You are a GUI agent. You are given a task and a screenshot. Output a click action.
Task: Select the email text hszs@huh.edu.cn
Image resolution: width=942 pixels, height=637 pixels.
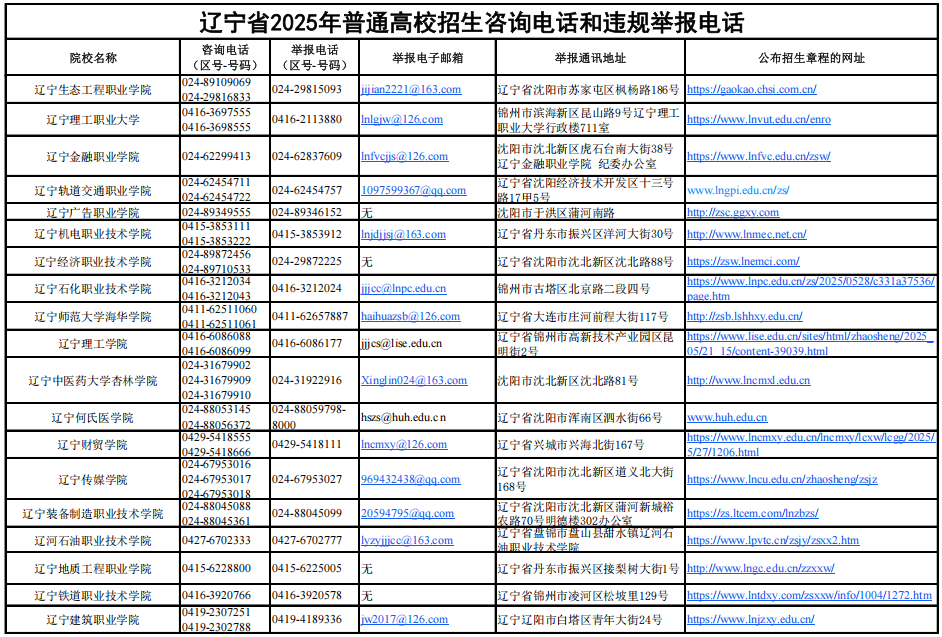[x=403, y=417]
